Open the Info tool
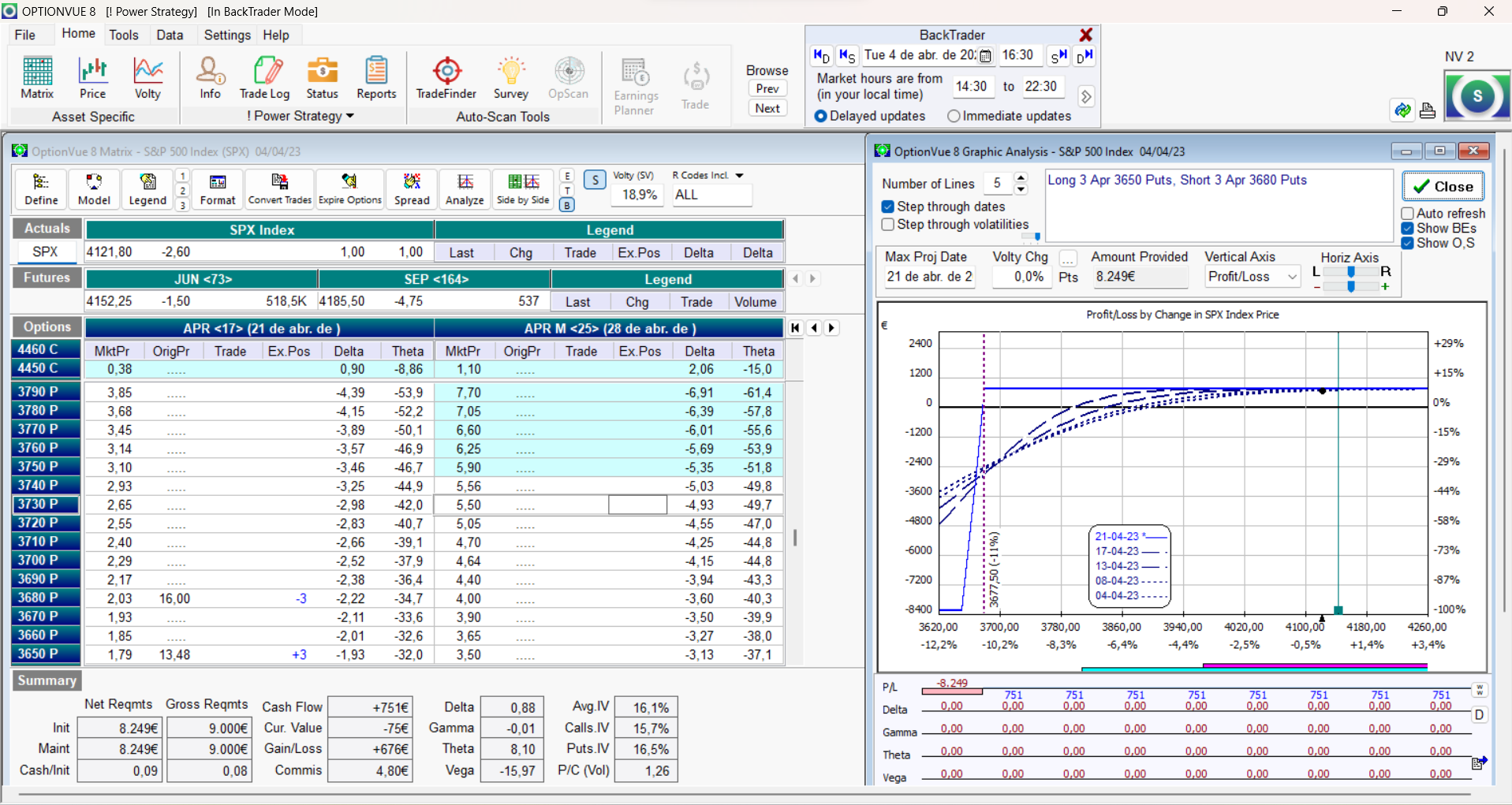The image size is (1512, 805). click(210, 78)
